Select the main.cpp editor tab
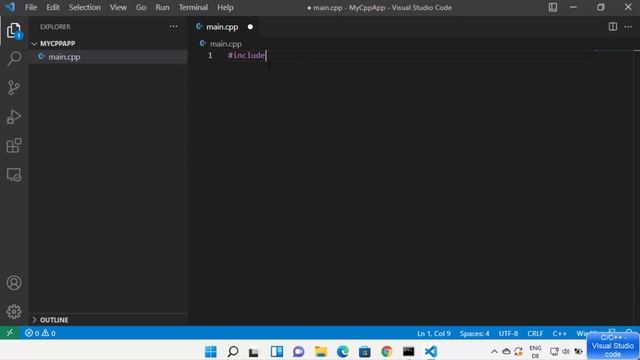The image size is (640, 360). tap(224, 27)
